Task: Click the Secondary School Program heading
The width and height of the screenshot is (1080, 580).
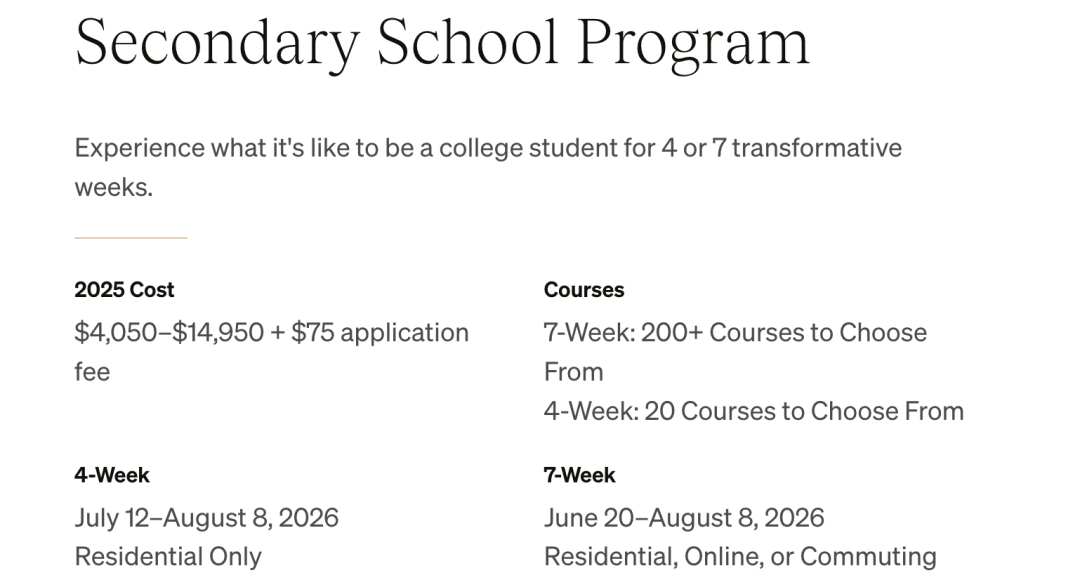Action: click(x=442, y=43)
